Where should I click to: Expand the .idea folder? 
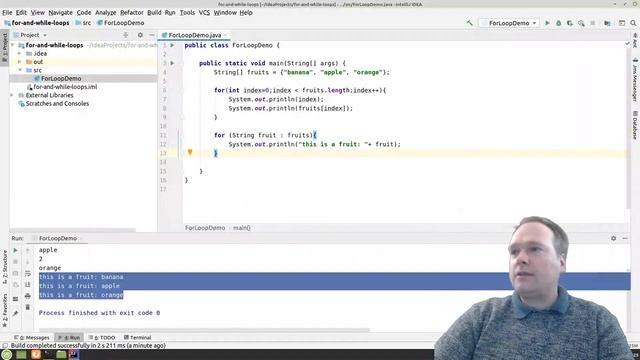click(x=20, y=53)
